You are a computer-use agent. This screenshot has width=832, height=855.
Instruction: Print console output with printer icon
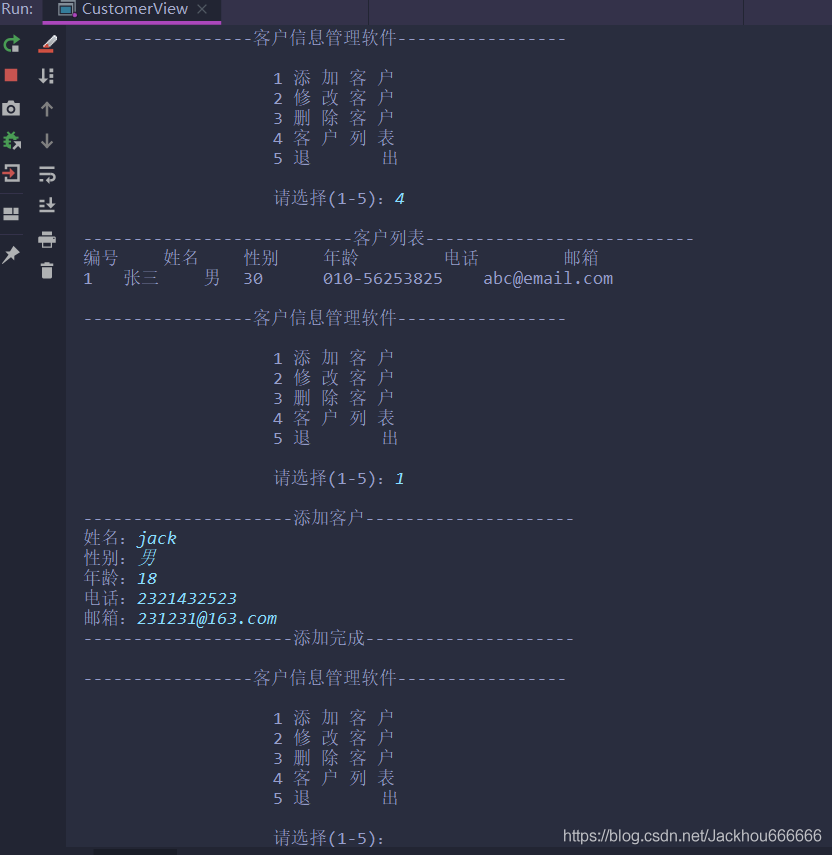click(47, 239)
